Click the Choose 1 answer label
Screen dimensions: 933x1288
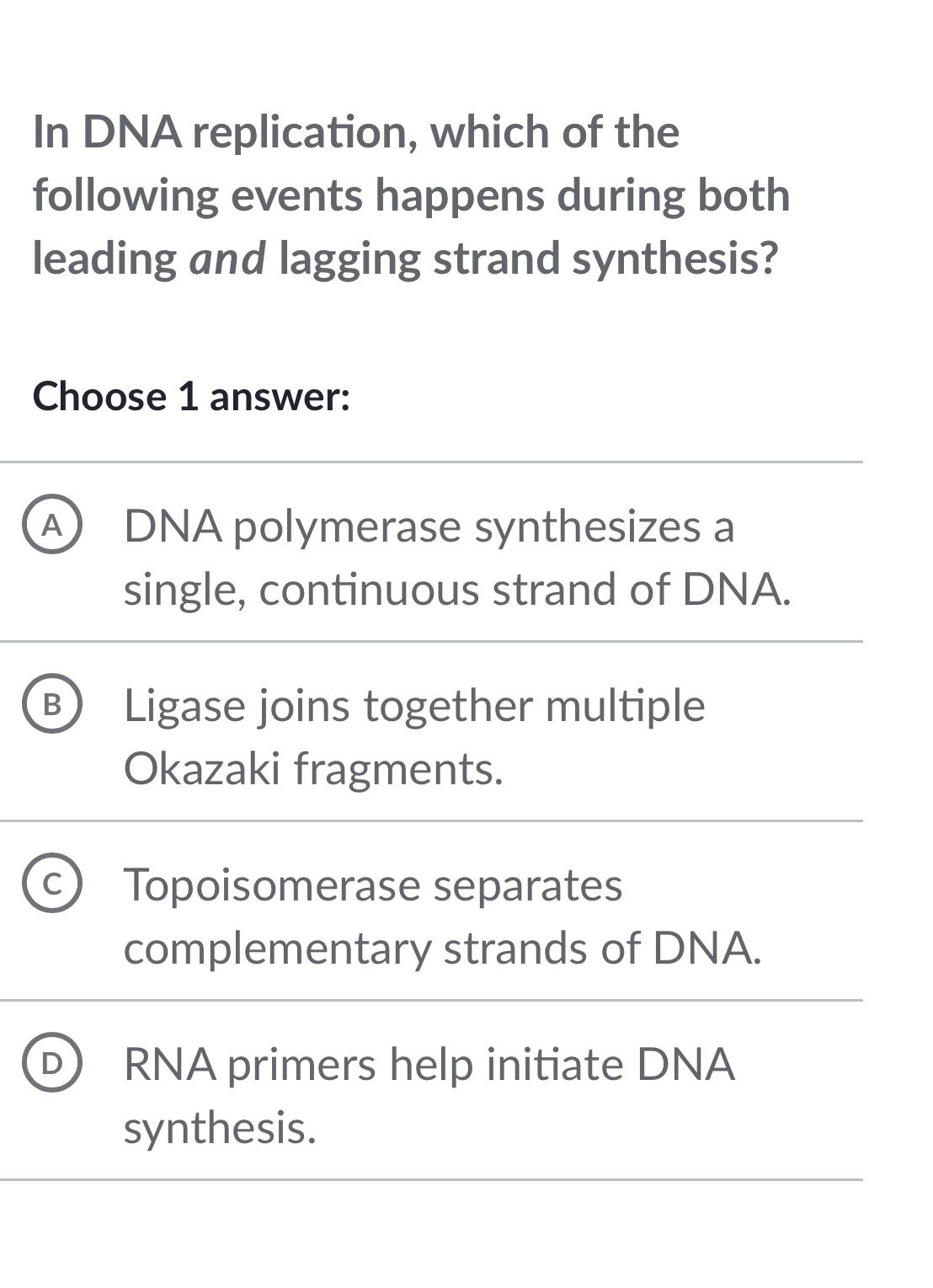pyautogui.click(x=192, y=396)
